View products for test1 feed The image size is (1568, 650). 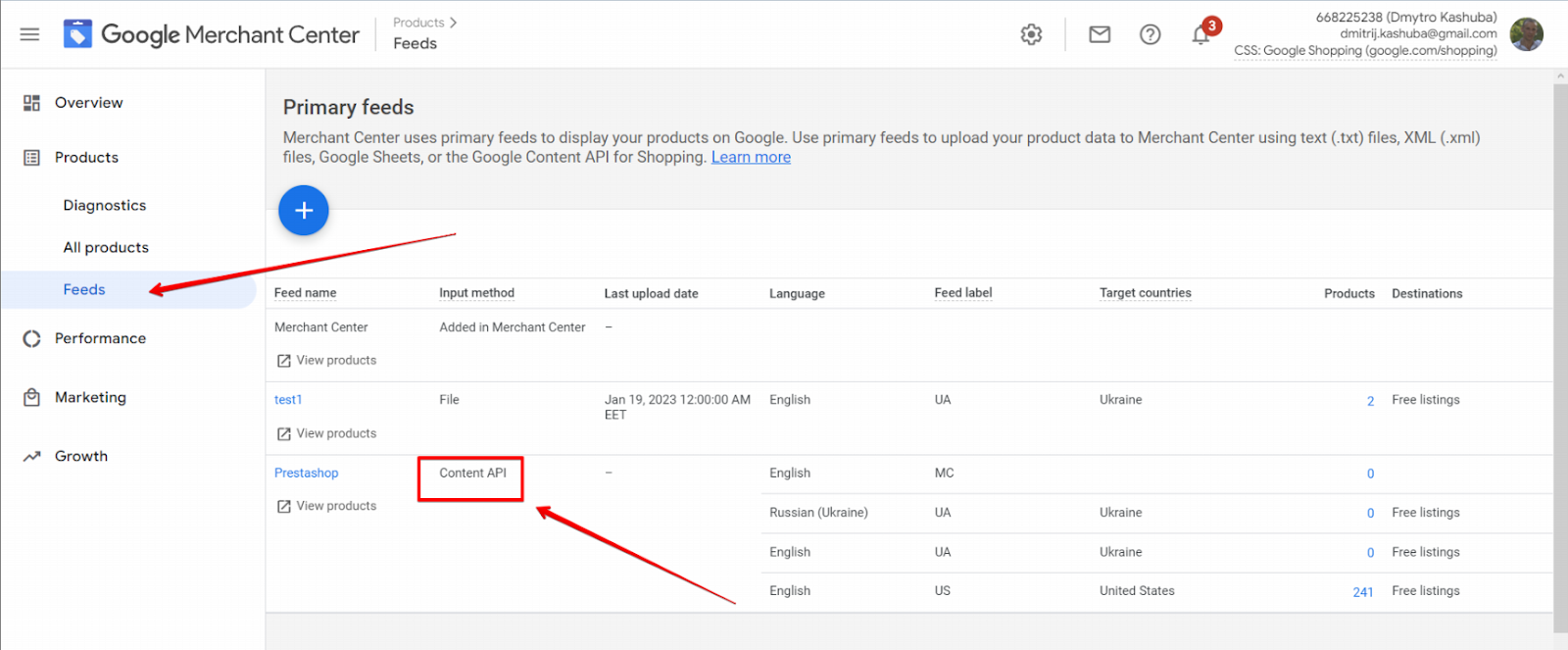click(x=336, y=433)
